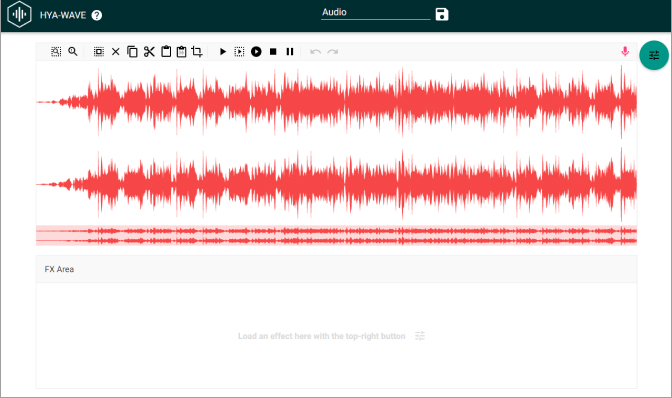The height and width of the screenshot is (398, 672).
Task: Play the audio
Action: [x=222, y=52]
